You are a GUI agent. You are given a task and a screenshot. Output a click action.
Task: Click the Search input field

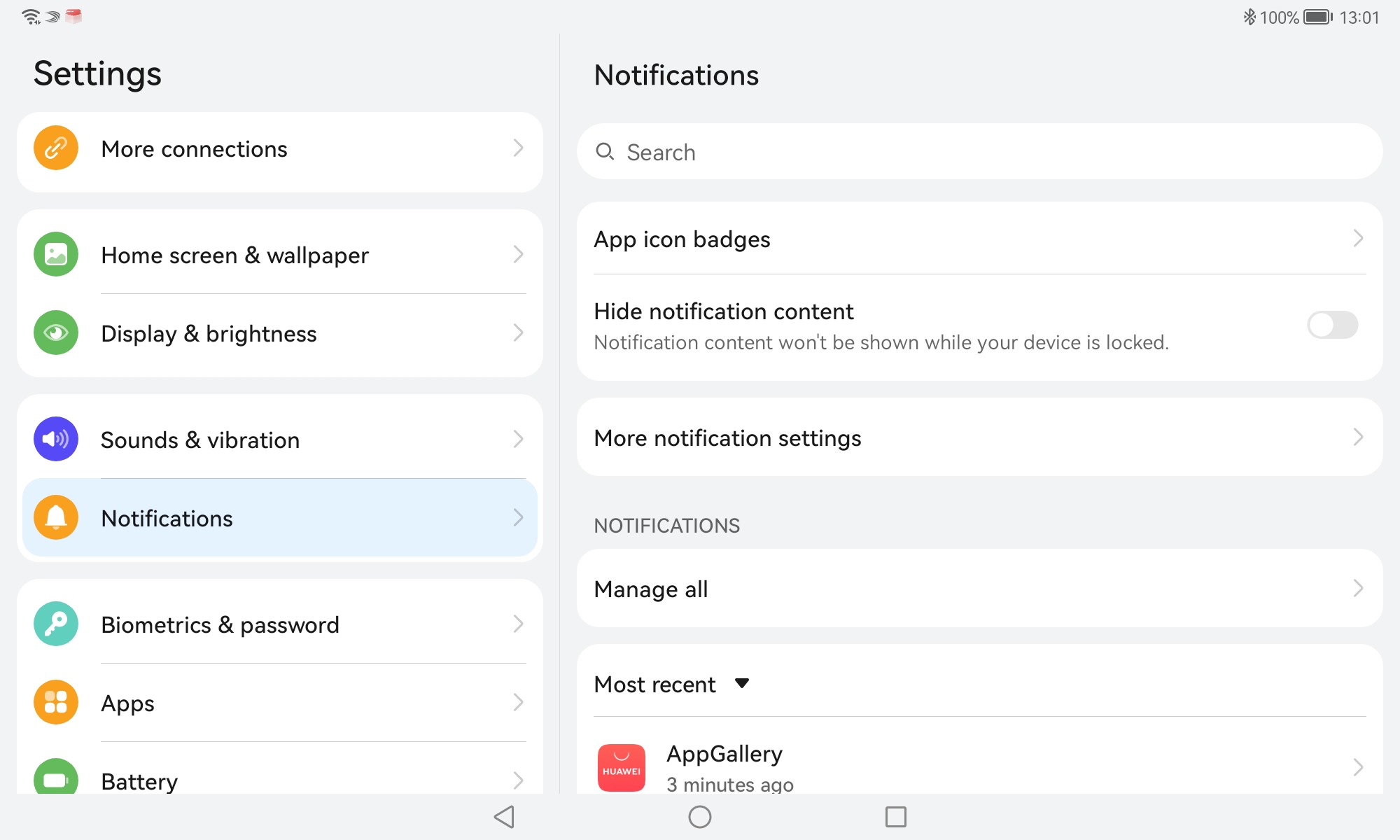tap(979, 152)
